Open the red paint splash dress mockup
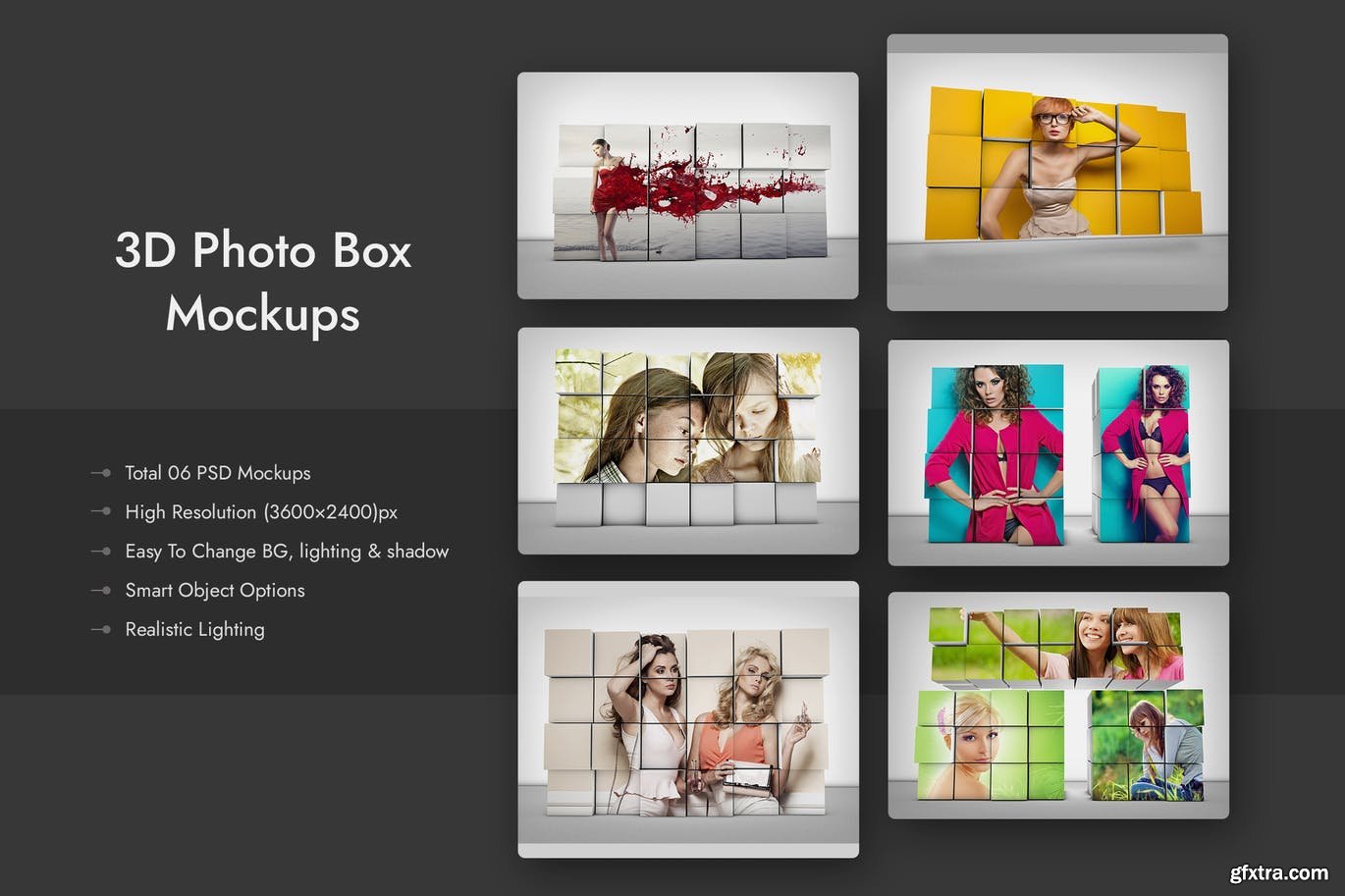 click(687, 185)
